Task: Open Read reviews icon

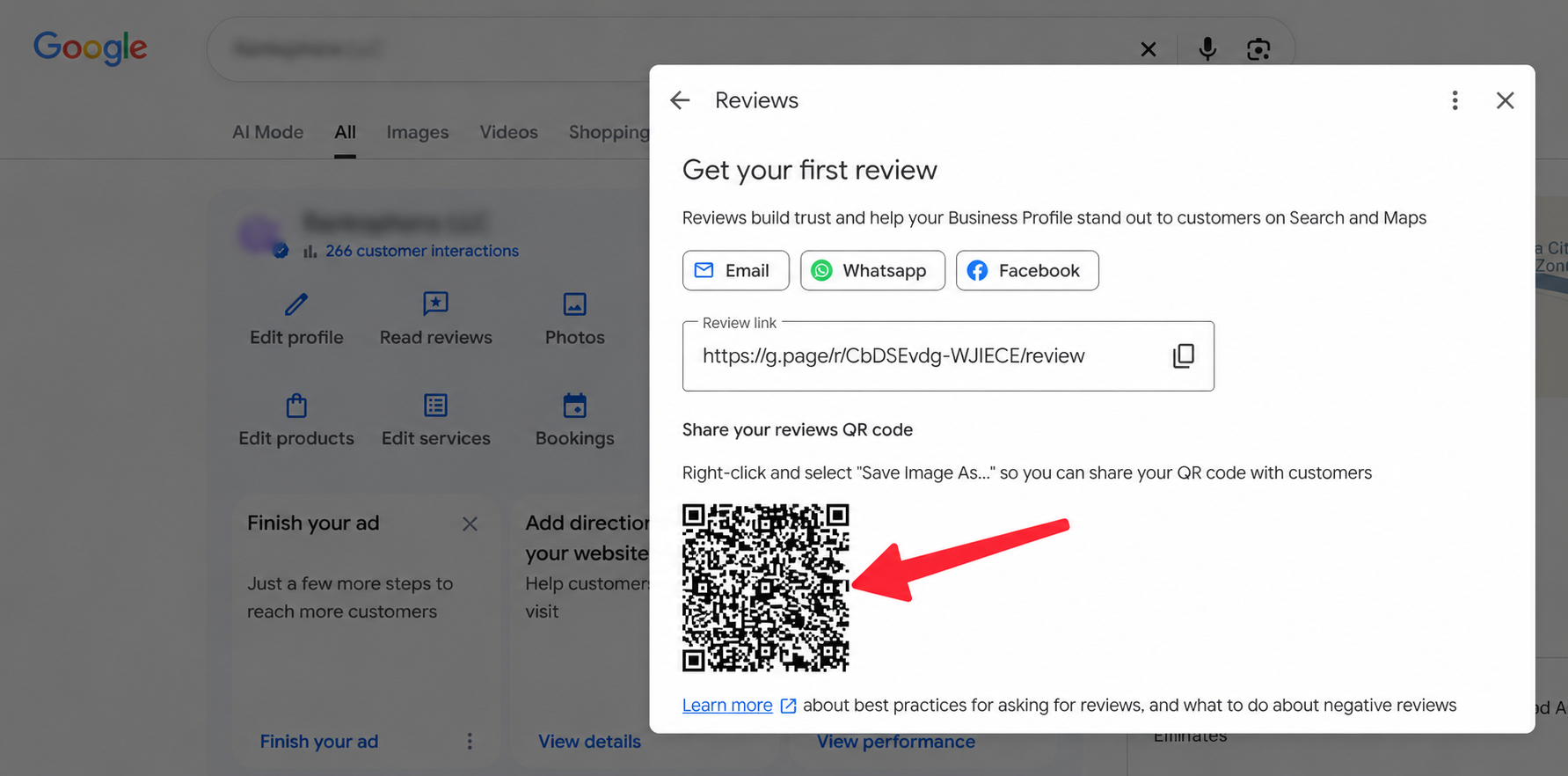Action: 435,304
